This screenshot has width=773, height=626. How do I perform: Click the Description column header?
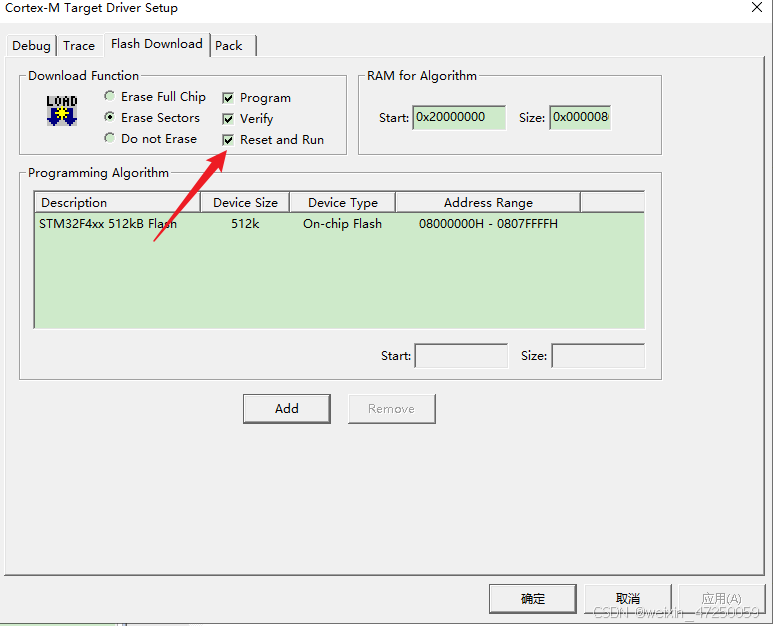(117, 203)
